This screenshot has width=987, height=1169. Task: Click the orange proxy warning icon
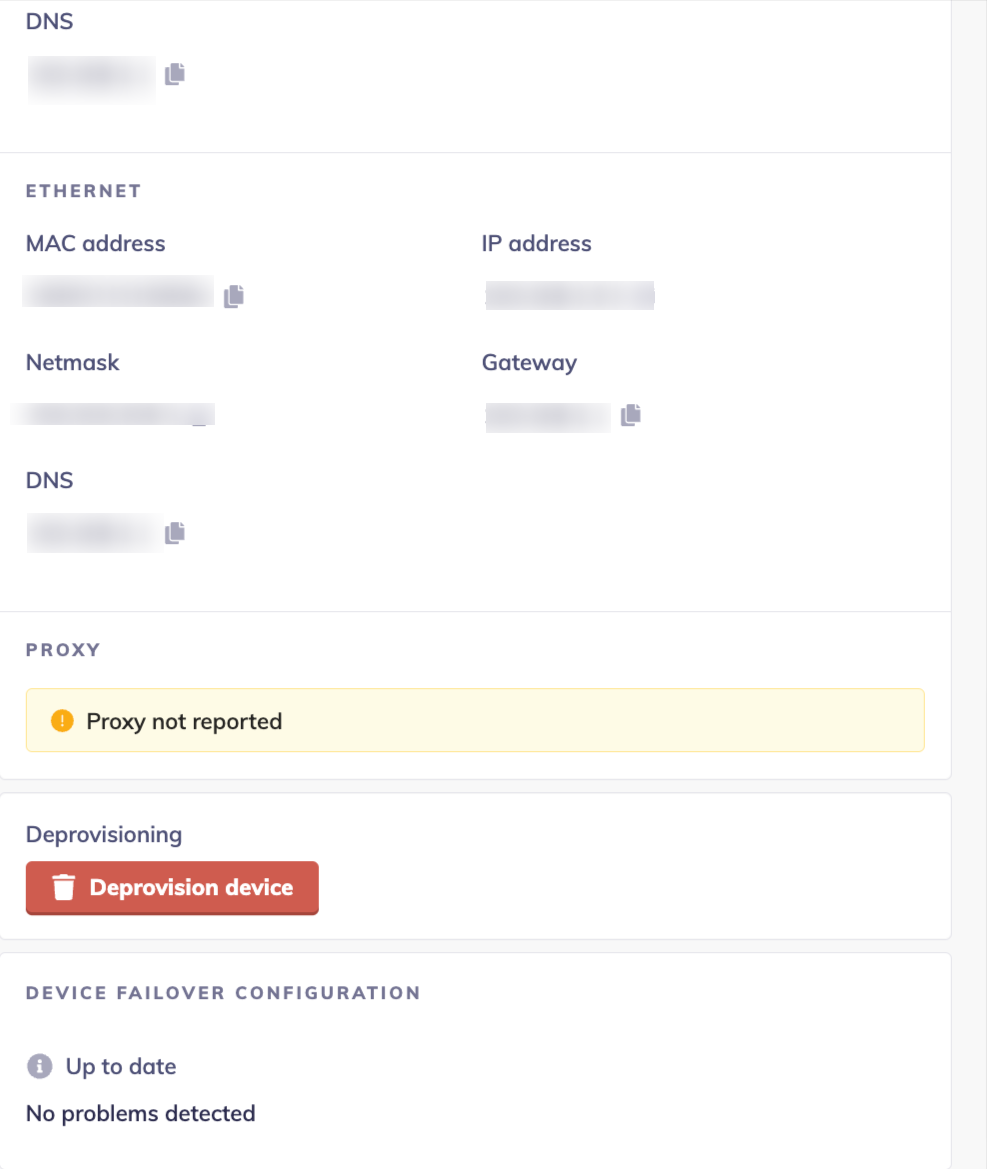[x=62, y=721]
